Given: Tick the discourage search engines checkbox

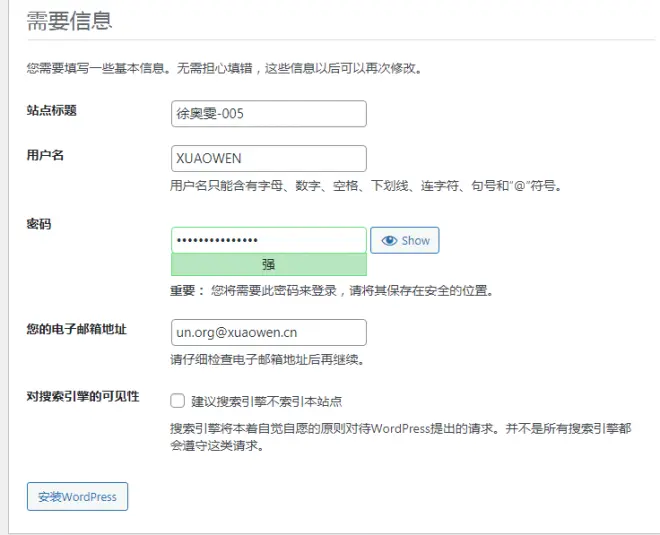Looking at the screenshot, I should 178,401.
